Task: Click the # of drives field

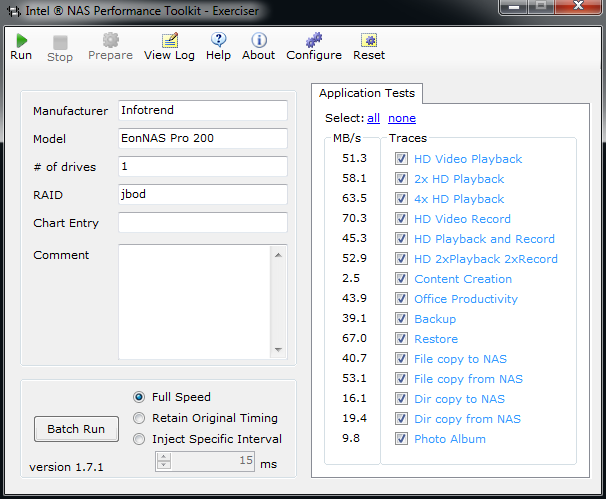Action: pyautogui.click(x=203, y=166)
